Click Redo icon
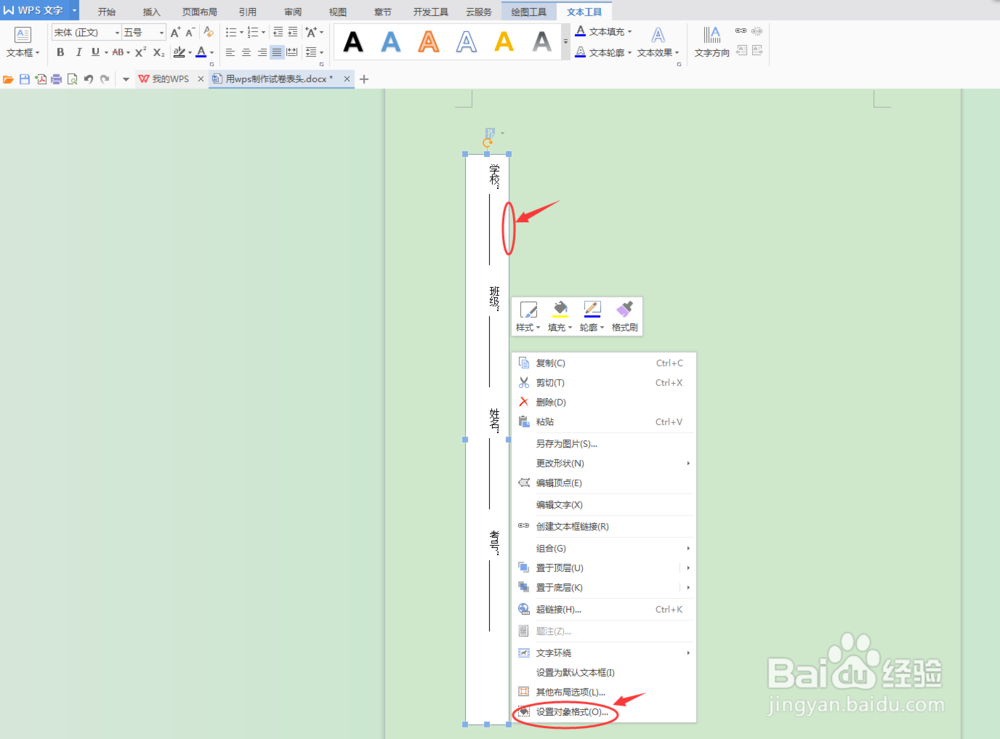 [105, 79]
